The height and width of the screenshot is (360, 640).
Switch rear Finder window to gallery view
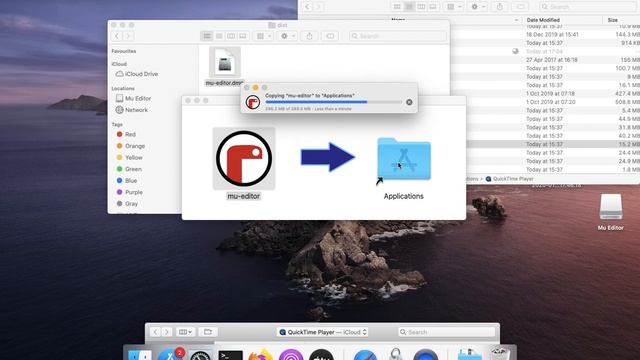coord(433,7)
